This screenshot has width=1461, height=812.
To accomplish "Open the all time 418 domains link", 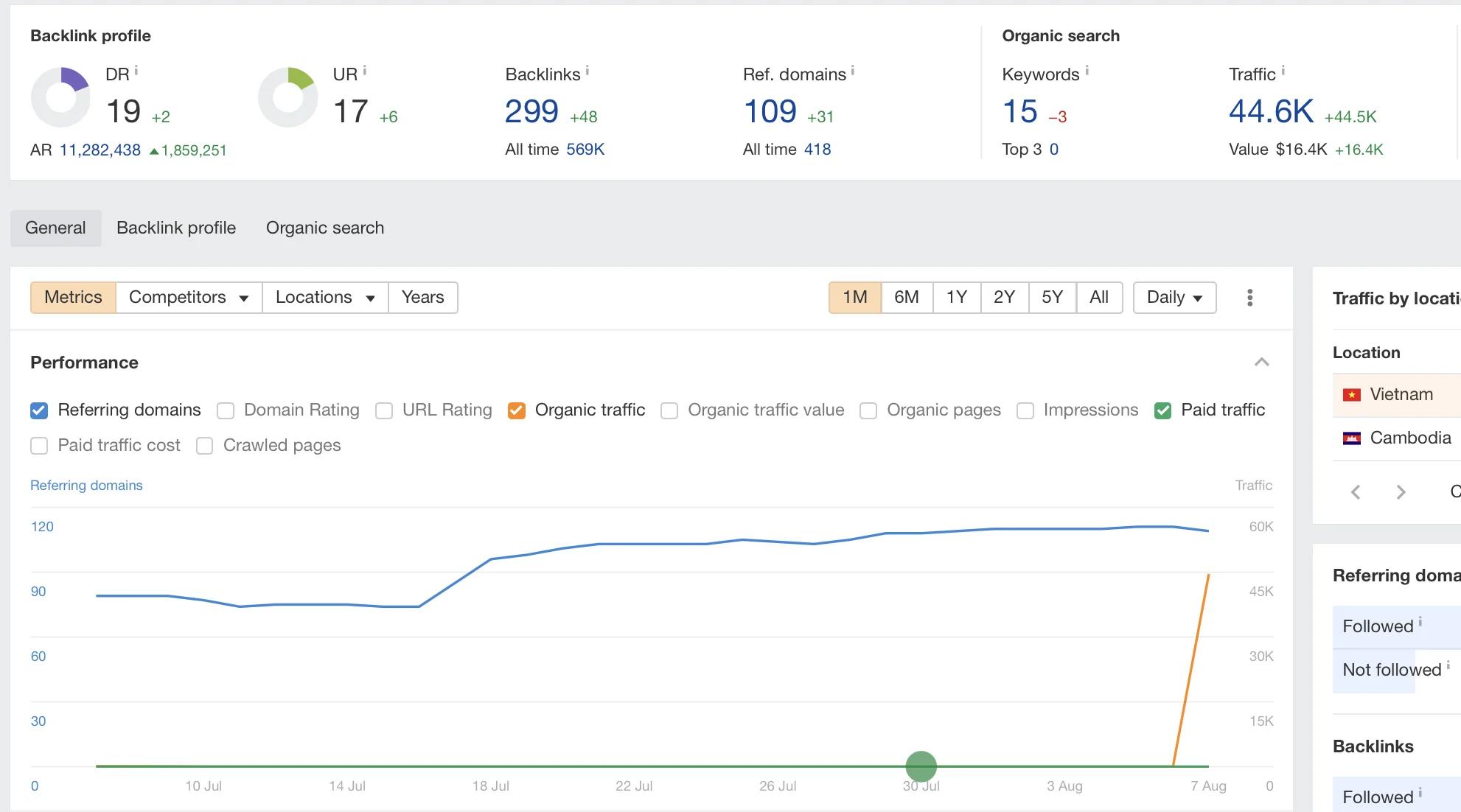I will pyautogui.click(x=817, y=150).
